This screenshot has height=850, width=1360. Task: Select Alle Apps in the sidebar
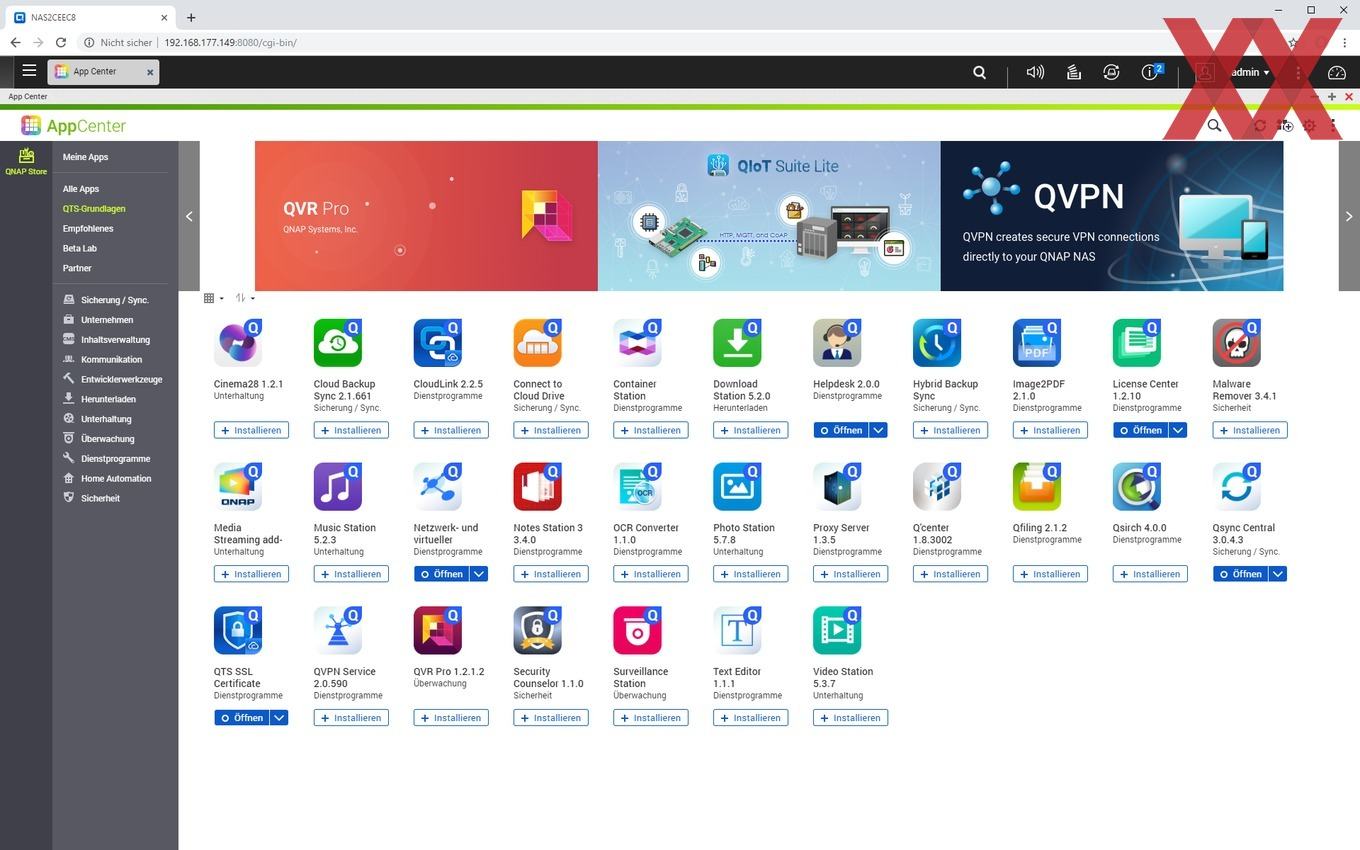81,189
